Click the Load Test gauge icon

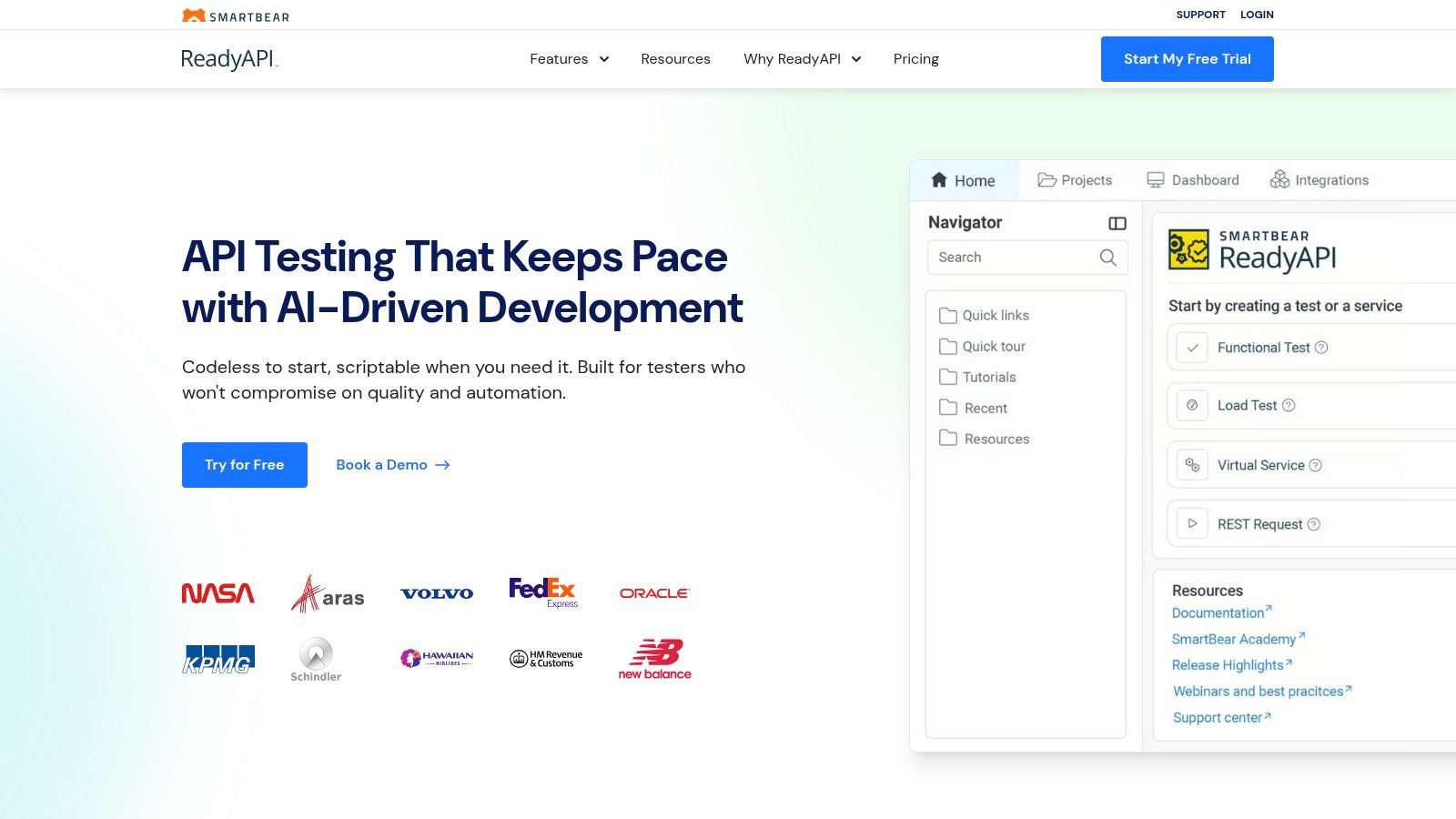(x=1192, y=405)
